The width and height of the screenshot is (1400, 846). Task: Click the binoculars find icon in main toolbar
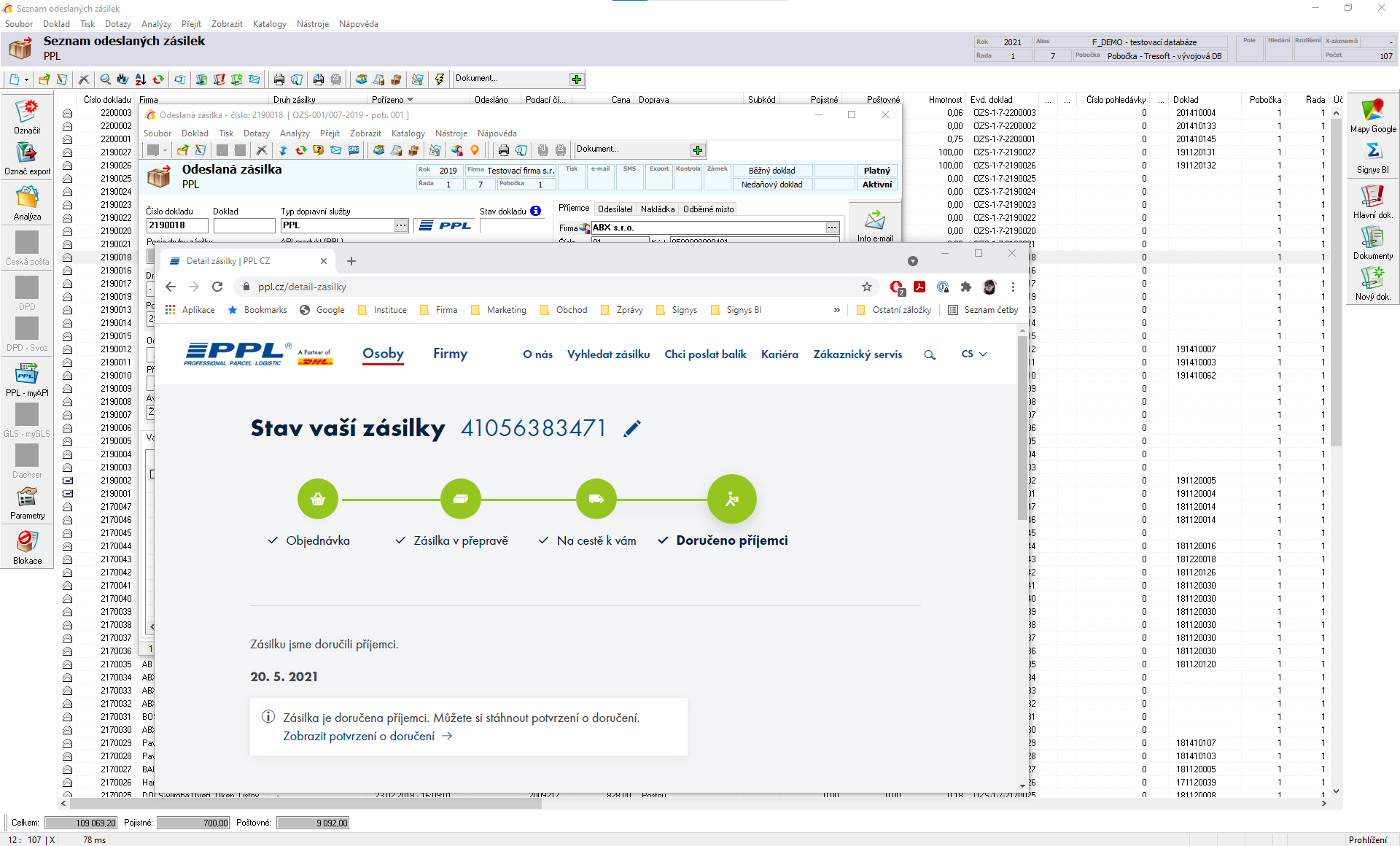pyautogui.click(x=122, y=79)
